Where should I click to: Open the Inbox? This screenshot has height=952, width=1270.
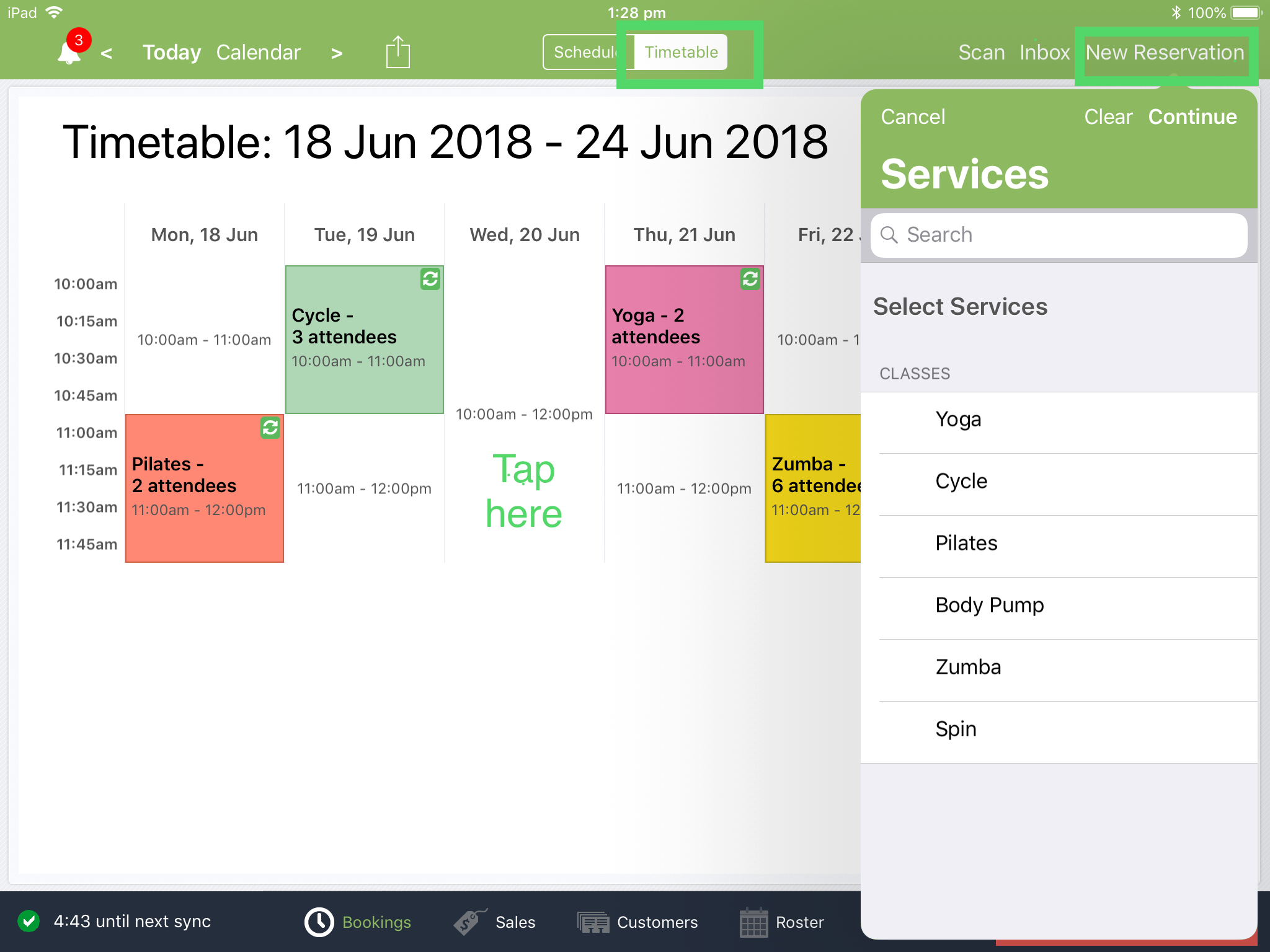coord(1045,52)
